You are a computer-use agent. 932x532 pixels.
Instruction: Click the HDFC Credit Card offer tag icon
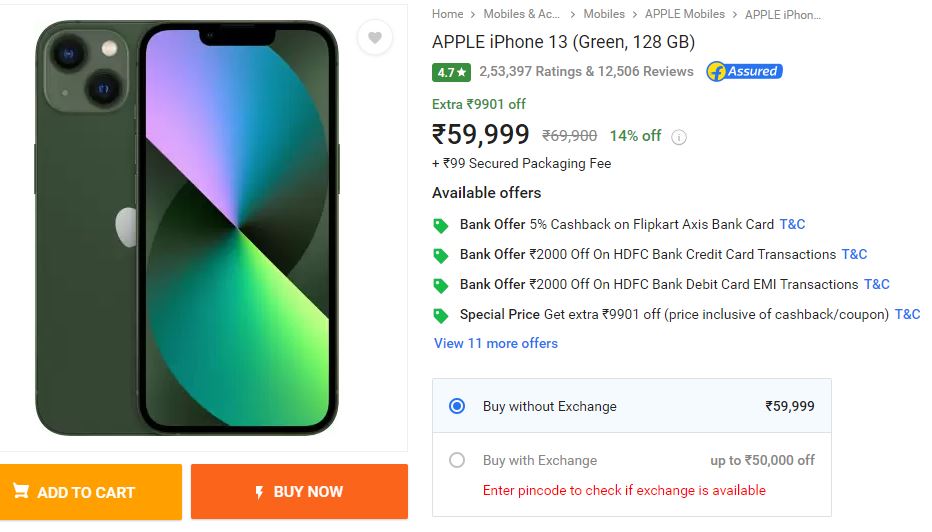(x=440, y=256)
